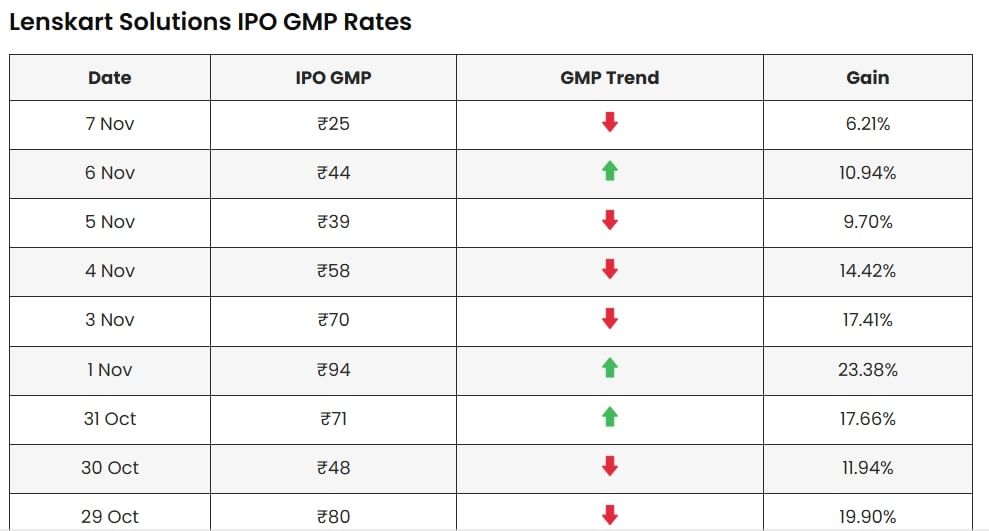Click the red down arrow for 30 Oct
The width and height of the screenshot is (989, 531).
click(610, 467)
